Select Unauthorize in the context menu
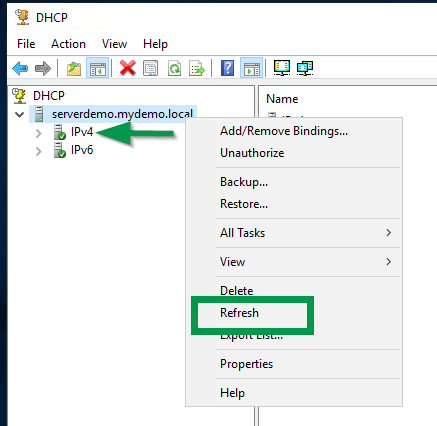 252,153
